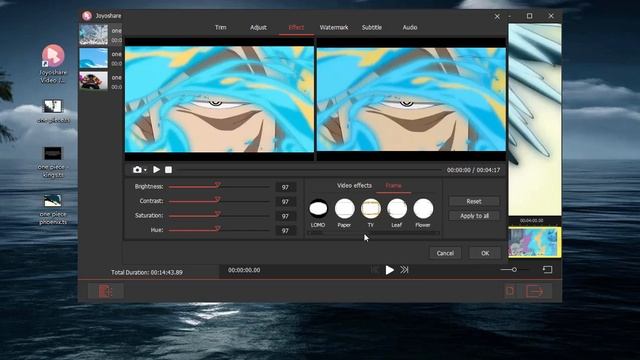Open second desktop video file icon
Screen dimensions: 640x360
[53, 111]
